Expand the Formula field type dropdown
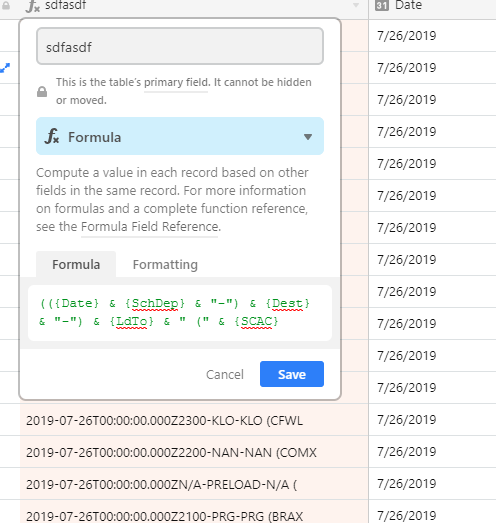The width and height of the screenshot is (496, 523). [180, 136]
